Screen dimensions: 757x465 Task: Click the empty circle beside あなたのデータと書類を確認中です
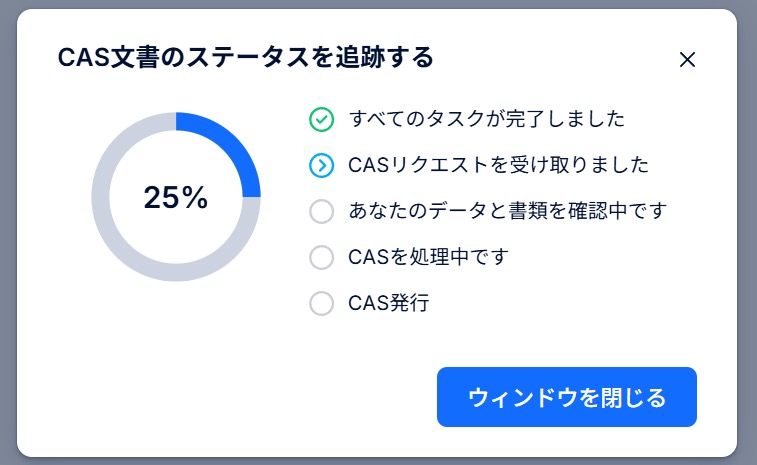click(321, 211)
